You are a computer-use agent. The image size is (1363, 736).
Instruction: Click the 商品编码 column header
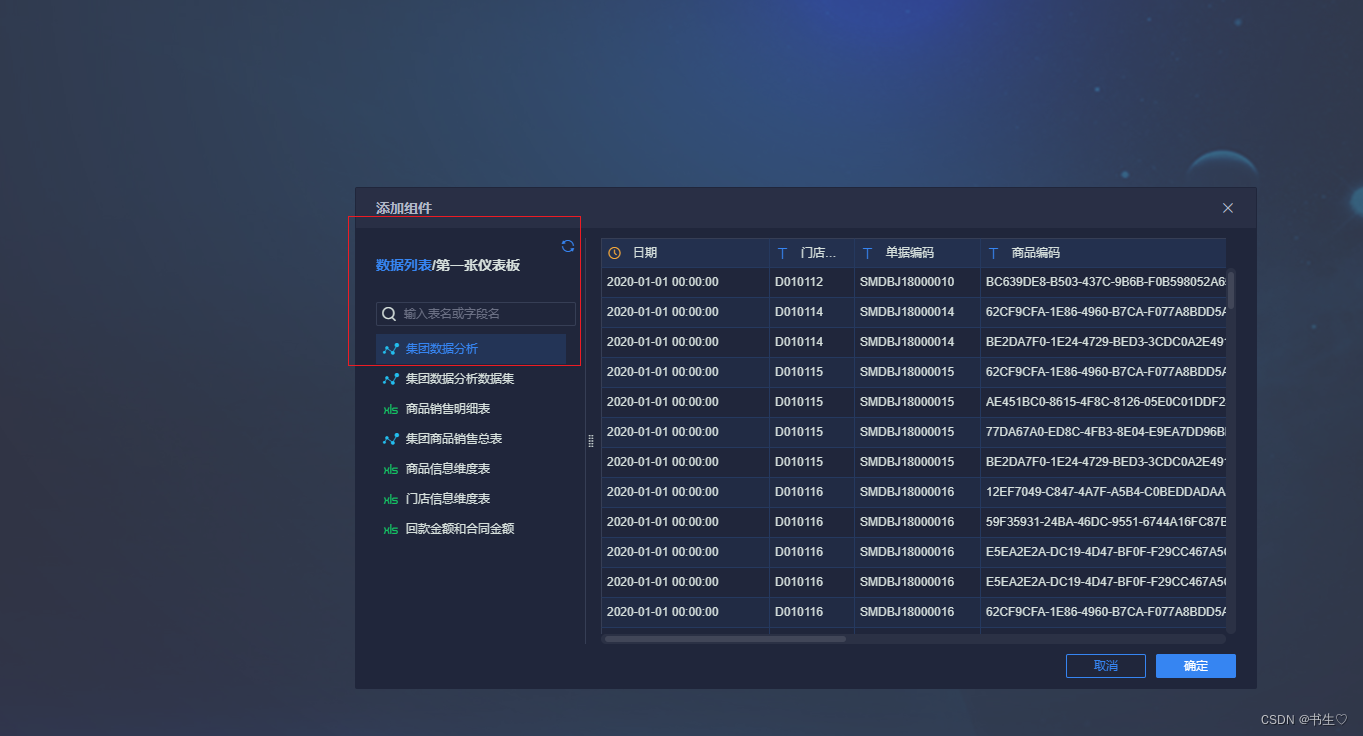(x=1103, y=253)
